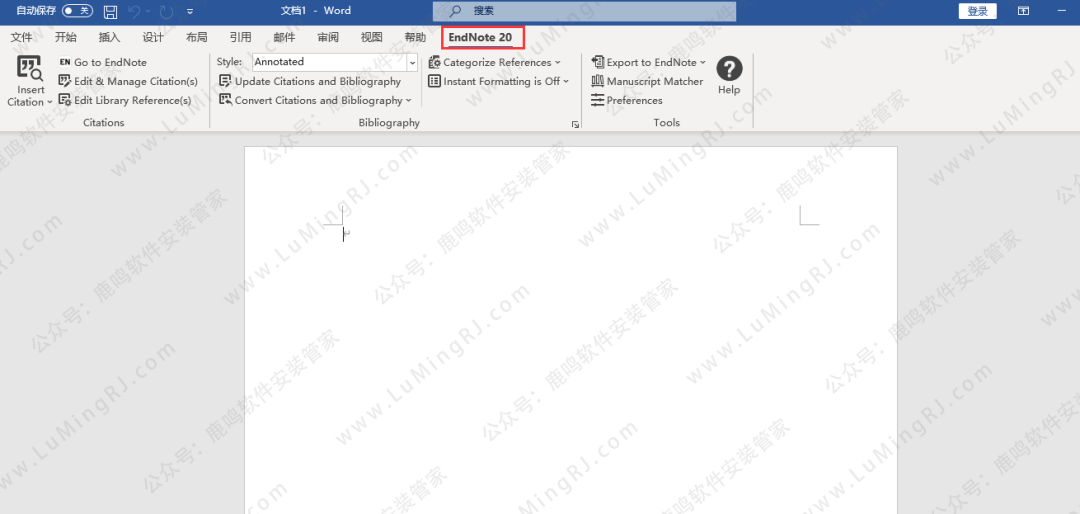Open Export to EndNote dropdown
The image size is (1080, 514).
tap(648, 62)
